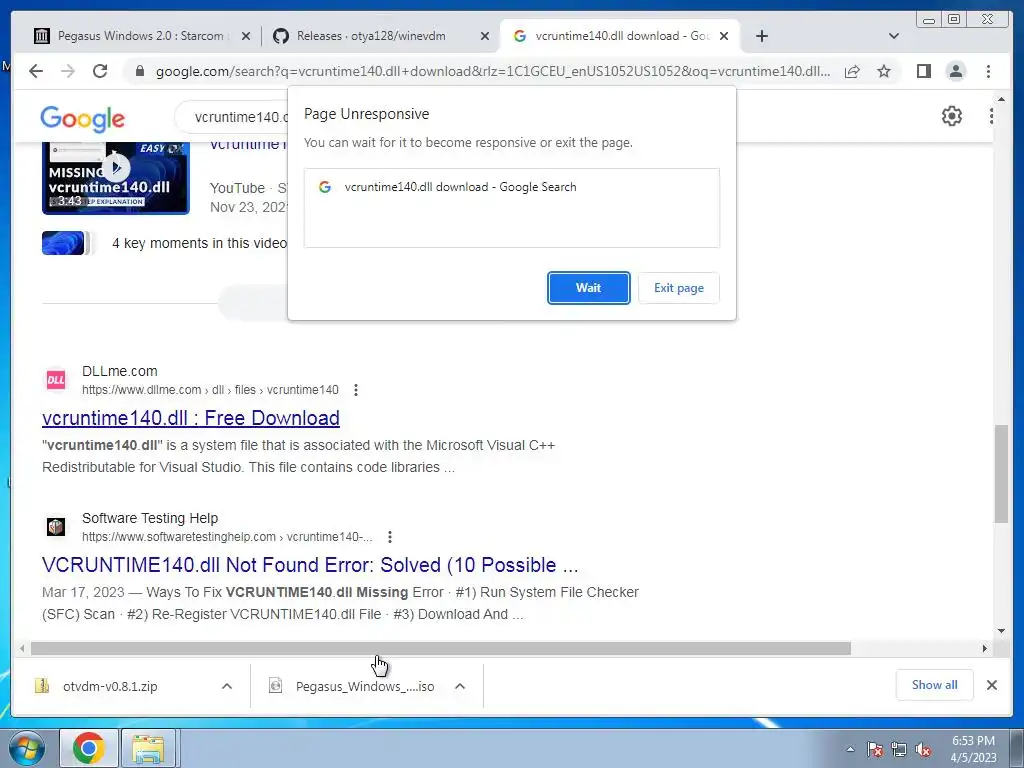Click the browser Forward arrow
Image resolution: width=1024 pixels, height=768 pixels.
click(68, 71)
